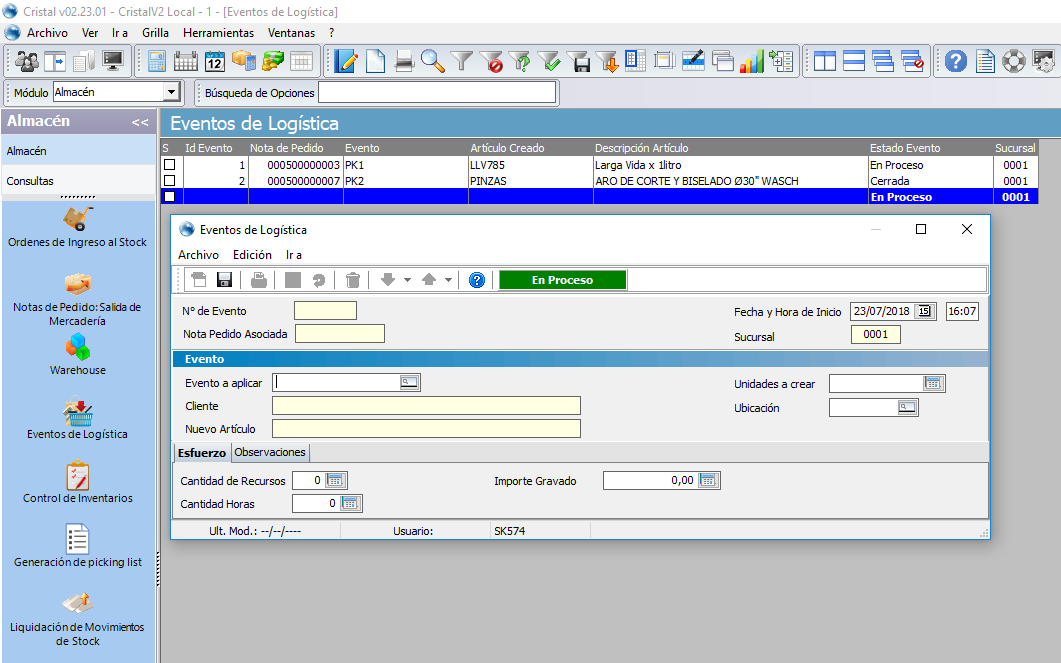1061x663 pixels.
Task: Switch to the Observaciones tab
Action: coord(270,452)
